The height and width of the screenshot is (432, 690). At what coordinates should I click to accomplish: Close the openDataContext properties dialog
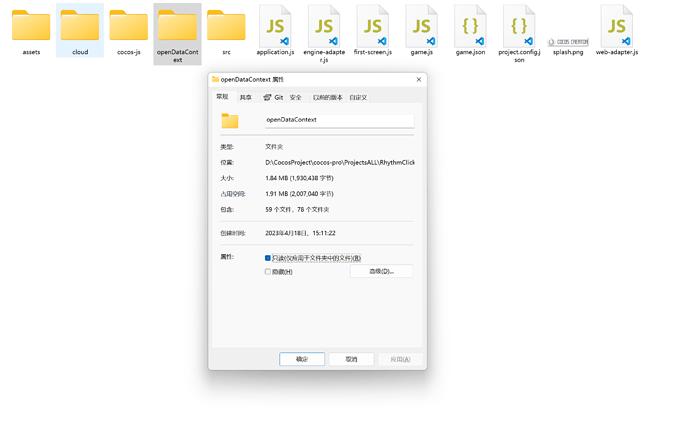(x=419, y=80)
